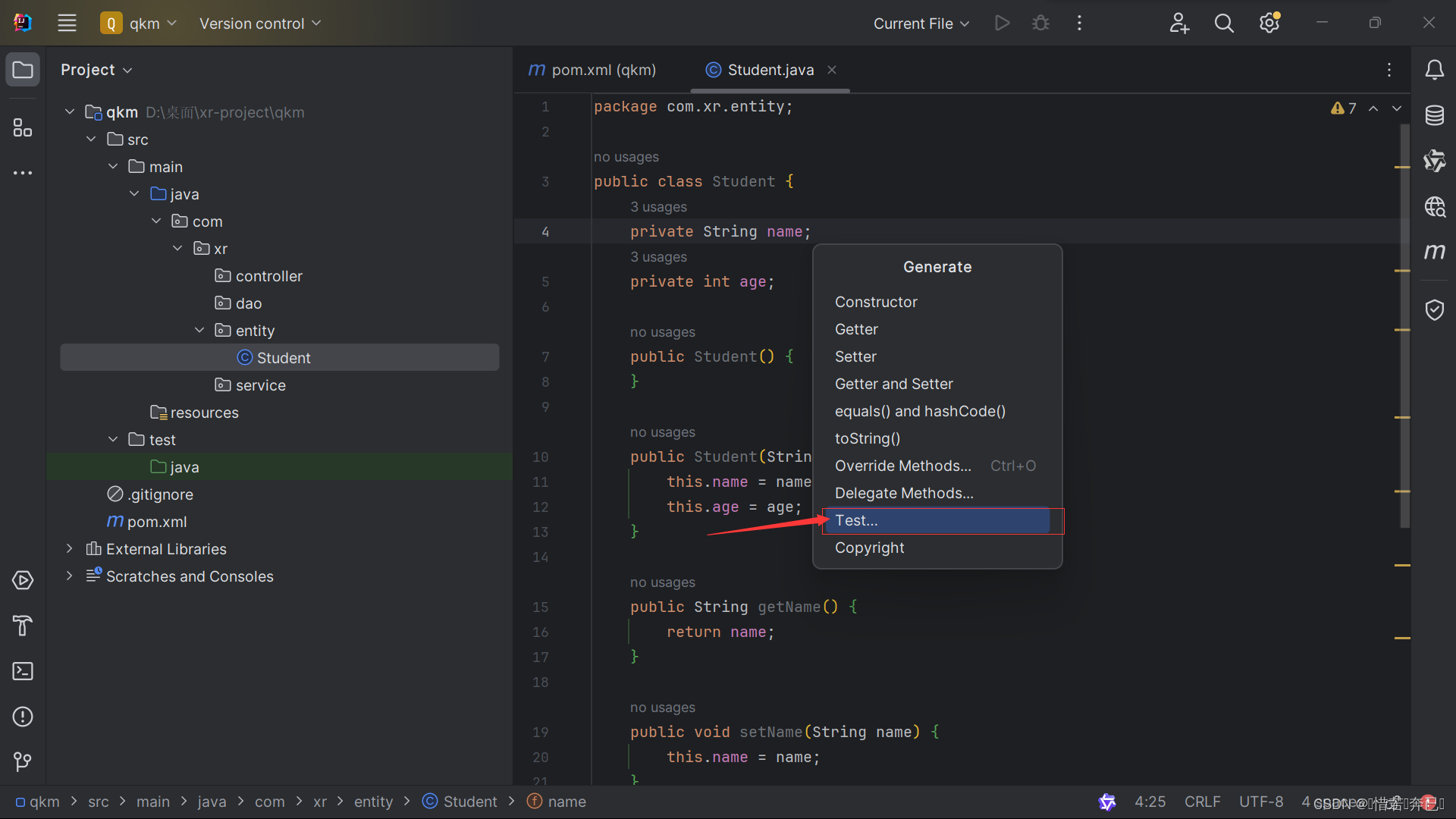Switch to the pom.xml (qkm) tab
Viewport: 1456px width, 819px height.
click(x=592, y=70)
